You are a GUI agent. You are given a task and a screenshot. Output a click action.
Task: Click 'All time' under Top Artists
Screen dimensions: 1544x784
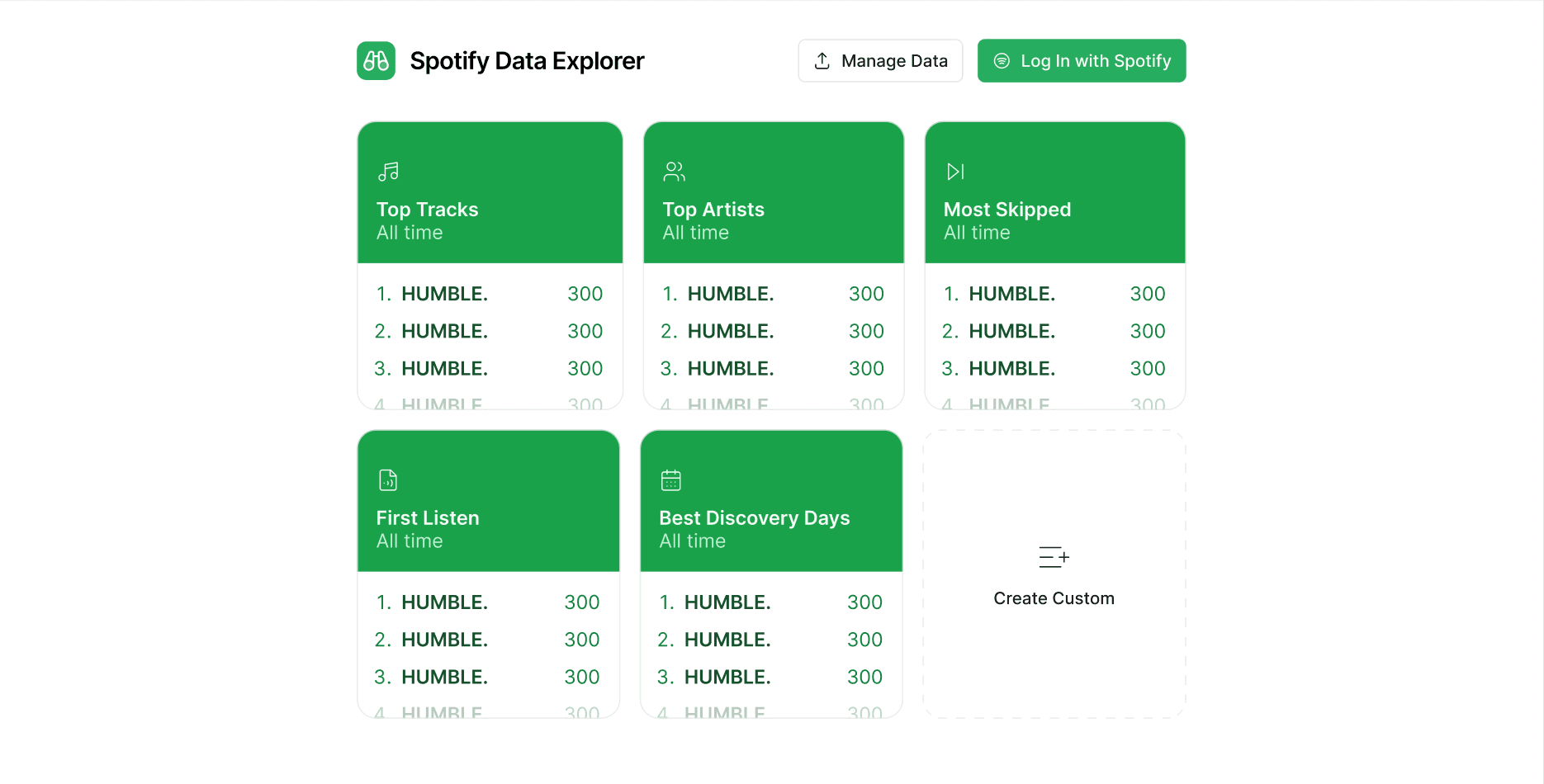[x=695, y=233]
